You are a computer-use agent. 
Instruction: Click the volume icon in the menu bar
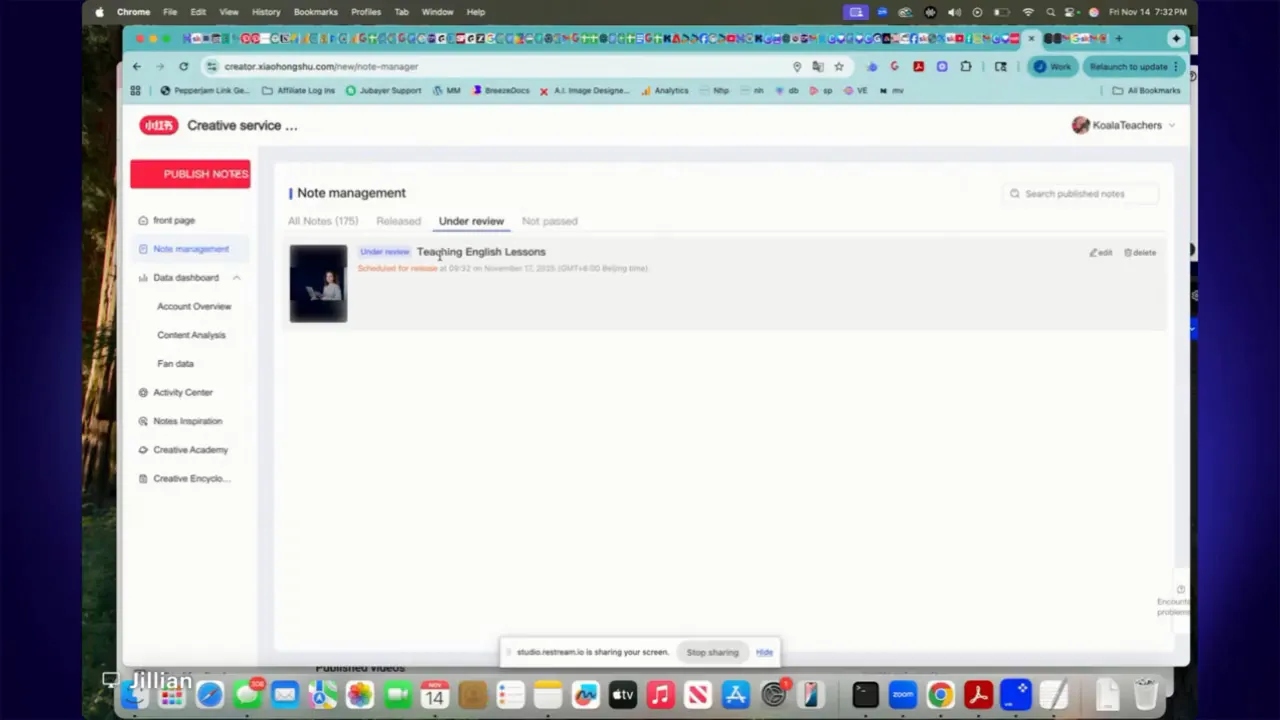pyautogui.click(x=954, y=12)
